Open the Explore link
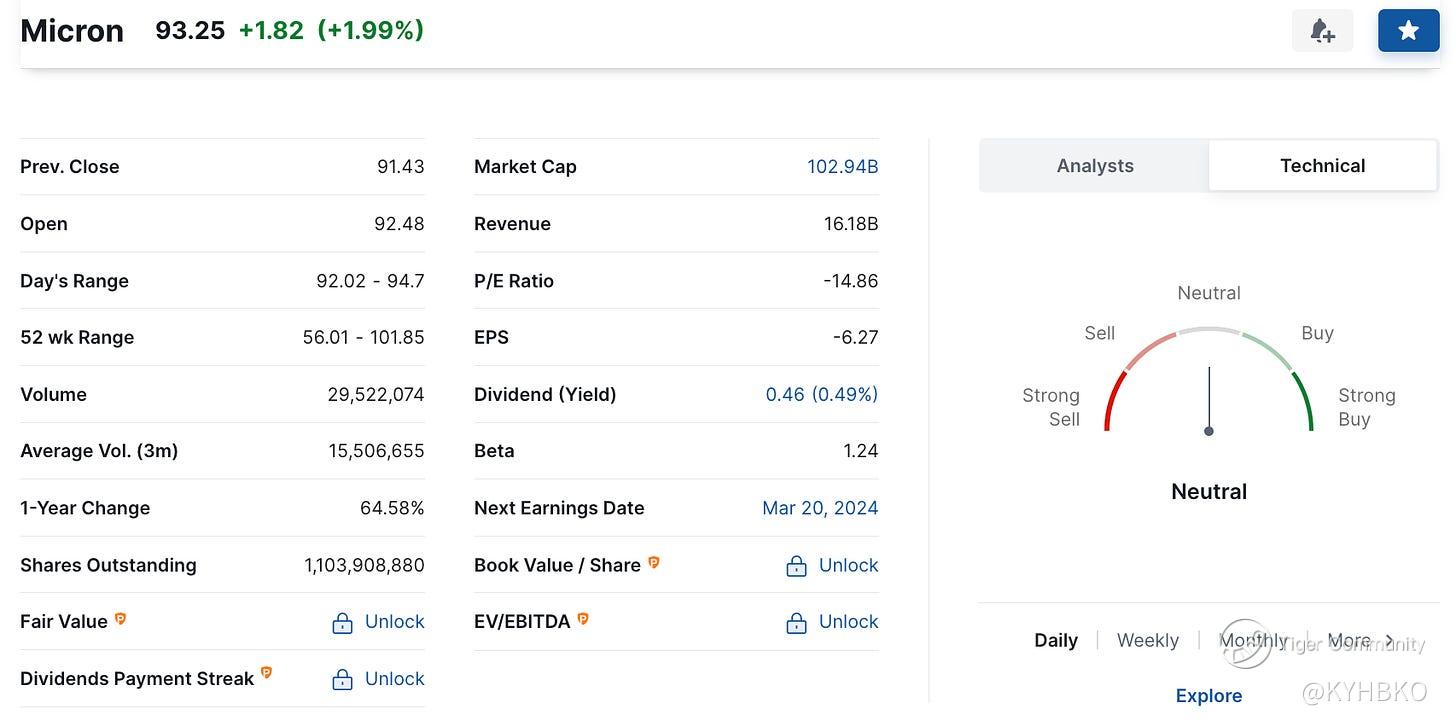 [x=1209, y=696]
